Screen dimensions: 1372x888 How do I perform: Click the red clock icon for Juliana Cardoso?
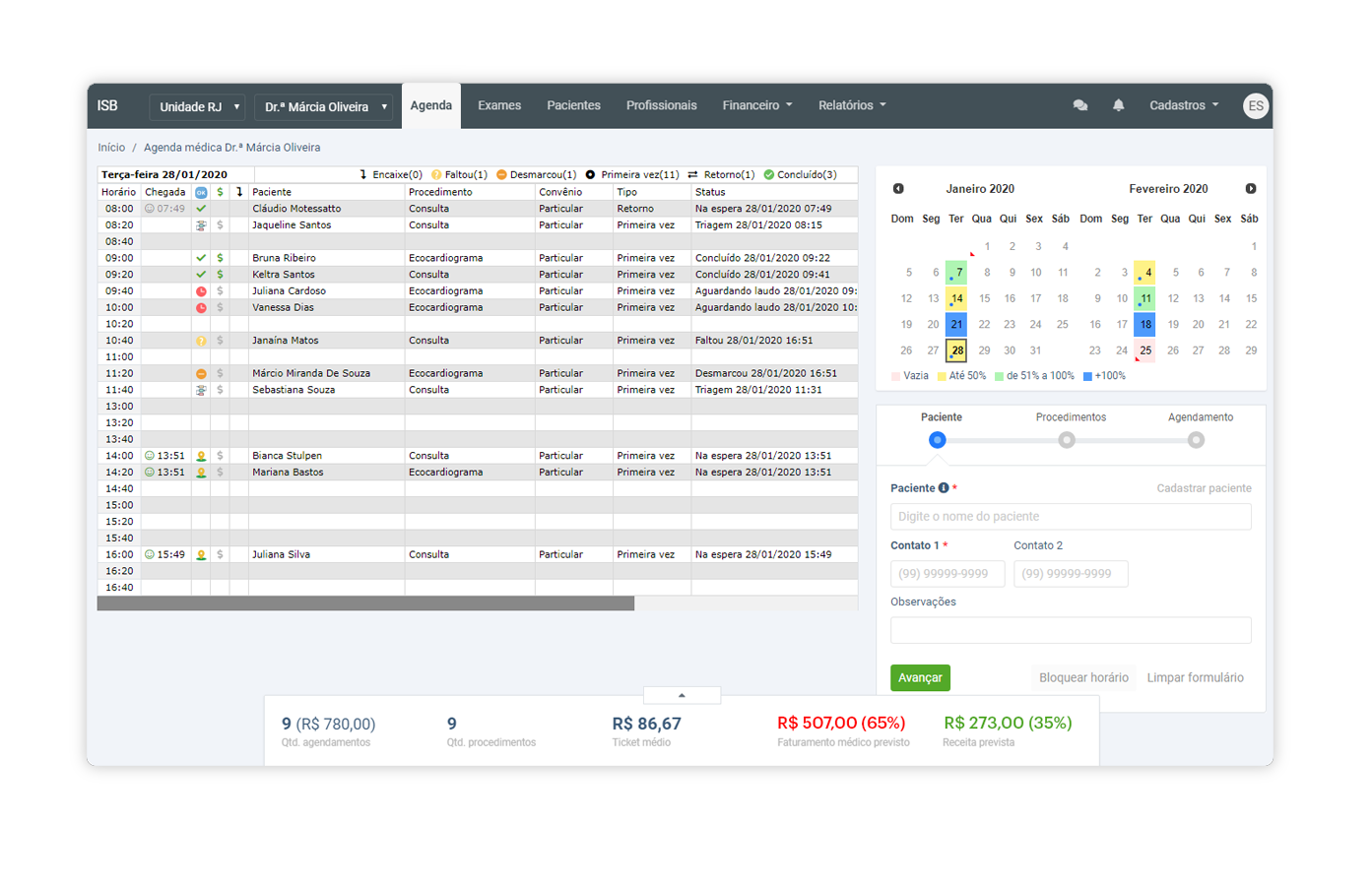click(201, 291)
